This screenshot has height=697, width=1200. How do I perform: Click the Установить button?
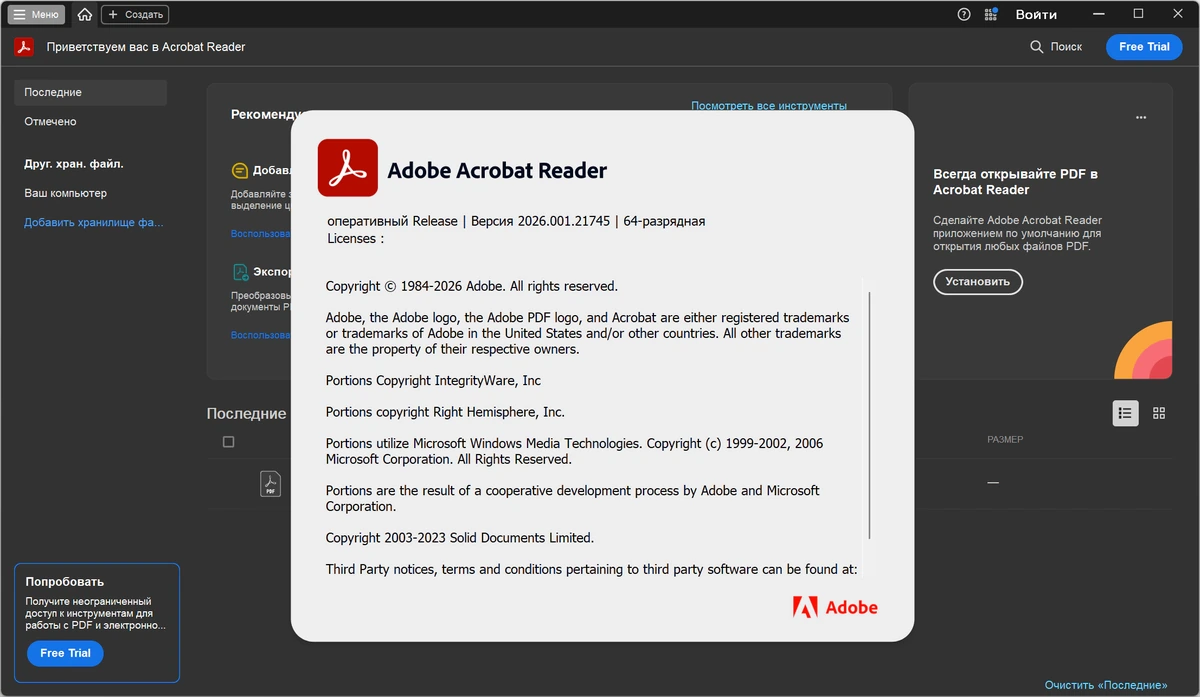(x=978, y=282)
